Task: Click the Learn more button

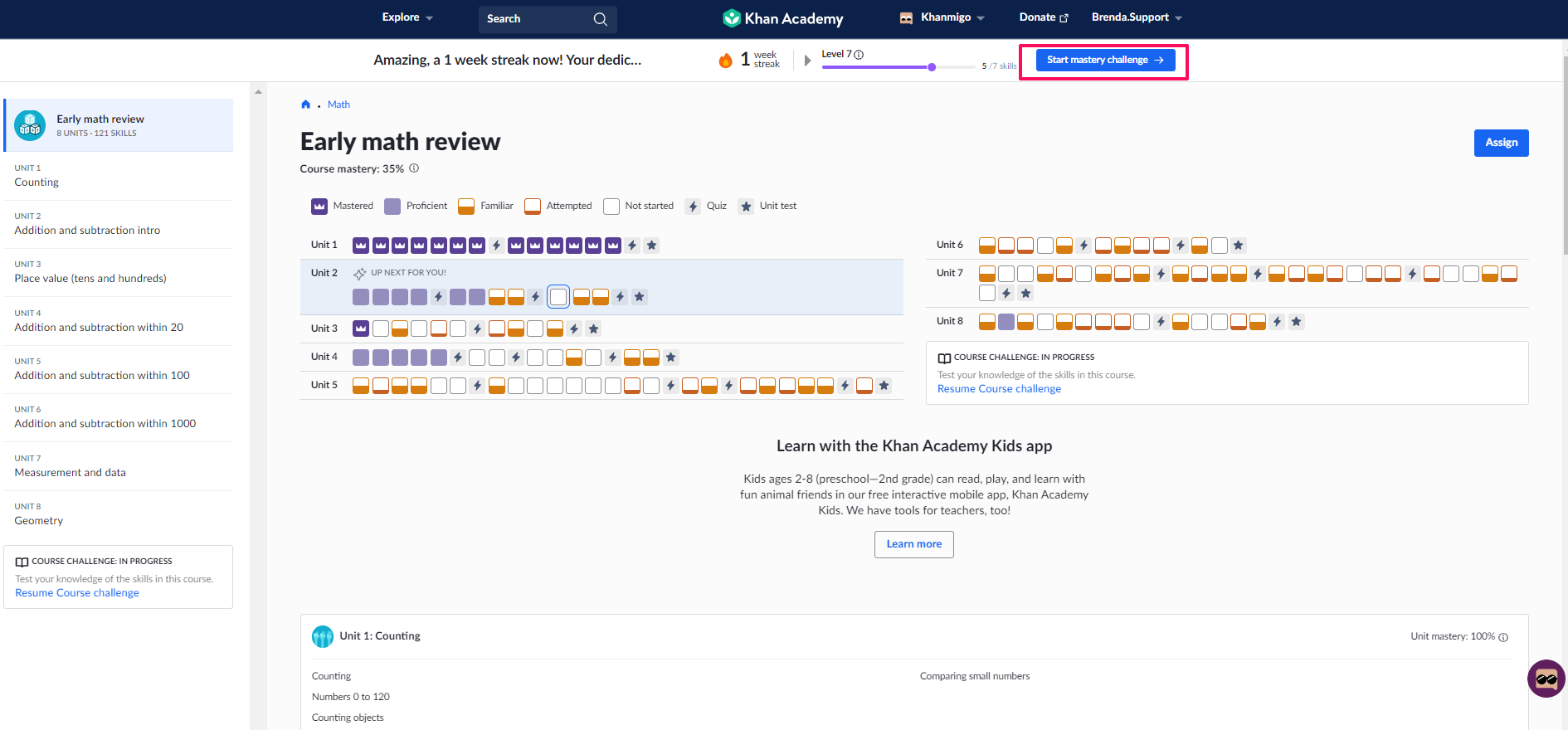Action: pyautogui.click(x=913, y=544)
